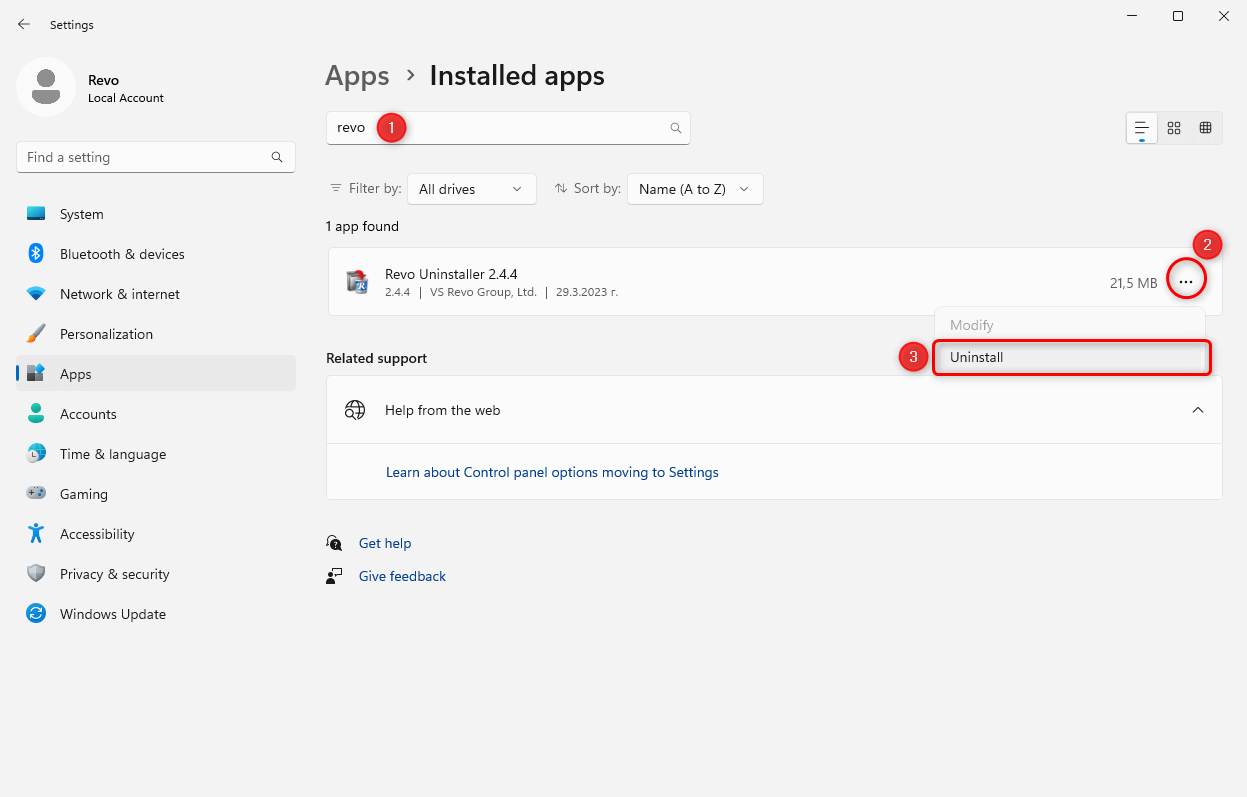This screenshot has height=797, width=1247.
Task: Go back with the Settings back arrow
Action: (x=24, y=24)
